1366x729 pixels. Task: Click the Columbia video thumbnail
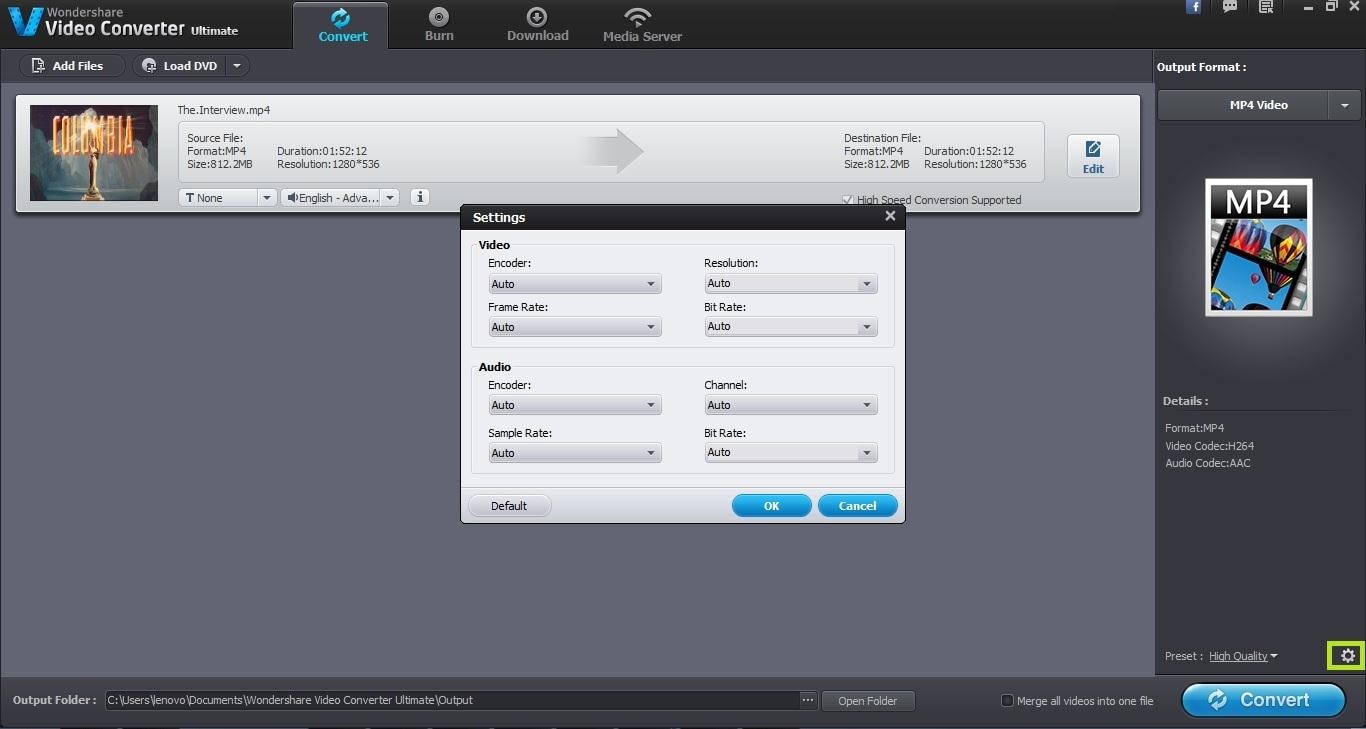click(x=94, y=153)
